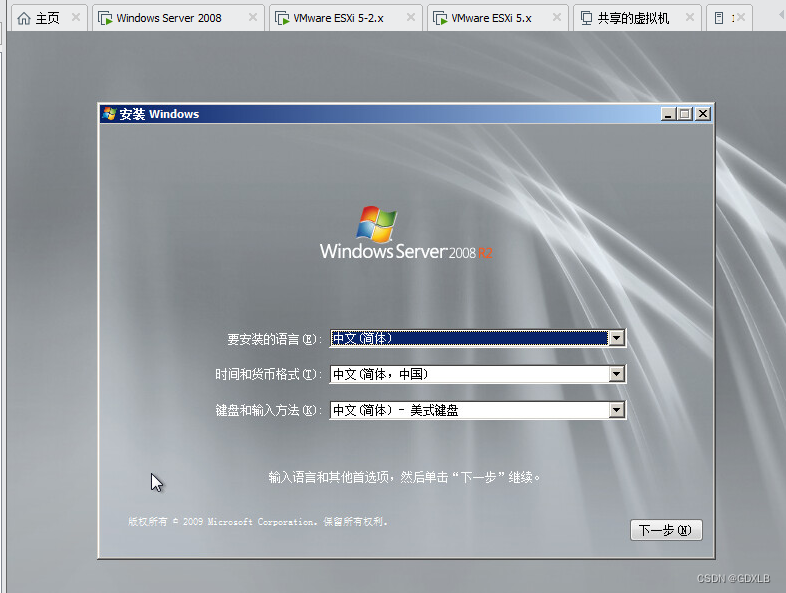Close the 安装 Windows window
Screen dimensions: 786x593
click(703, 114)
